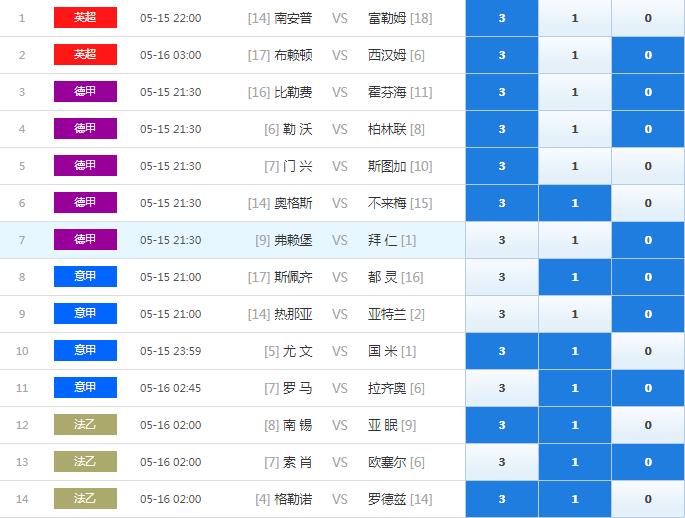Toggle the 3 option for 南安普 vs 富勒姆
685x518 pixels.
pyautogui.click(x=501, y=18)
